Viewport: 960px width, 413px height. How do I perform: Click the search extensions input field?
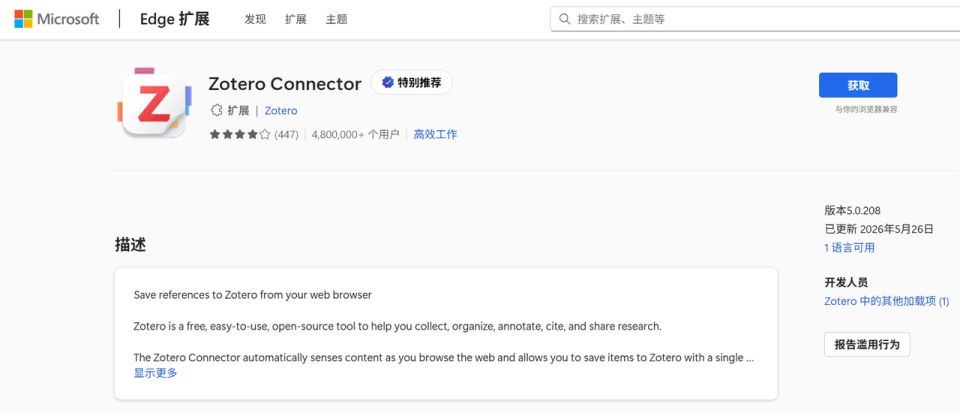[x=755, y=19]
